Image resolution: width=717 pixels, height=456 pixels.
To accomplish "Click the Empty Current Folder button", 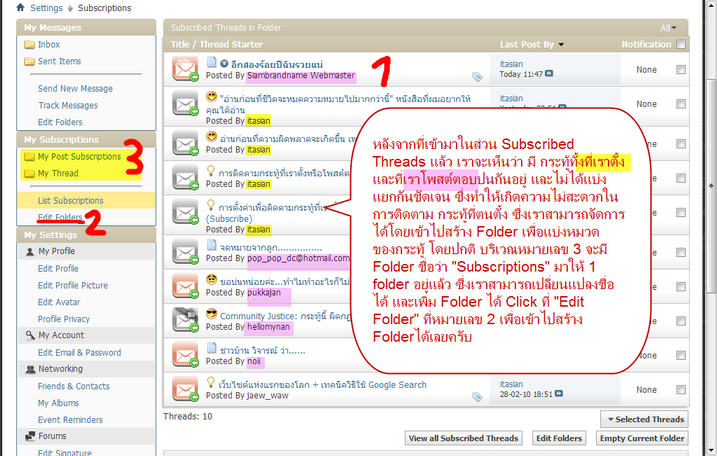I will [x=642, y=439].
